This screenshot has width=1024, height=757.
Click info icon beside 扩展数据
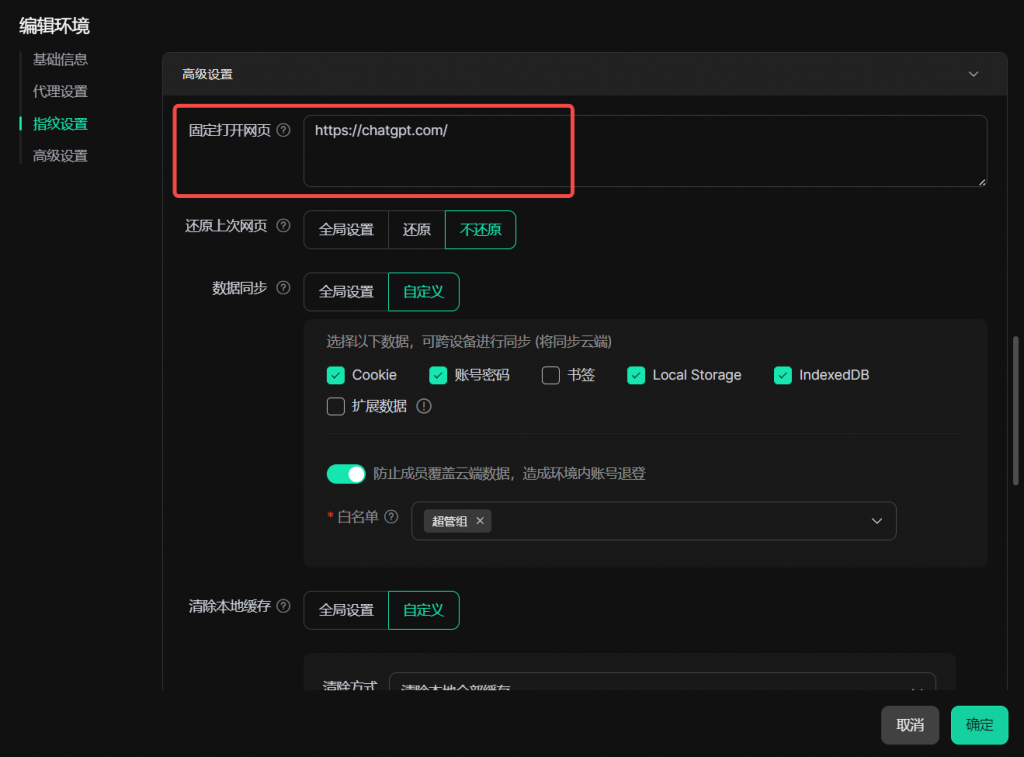[423, 406]
